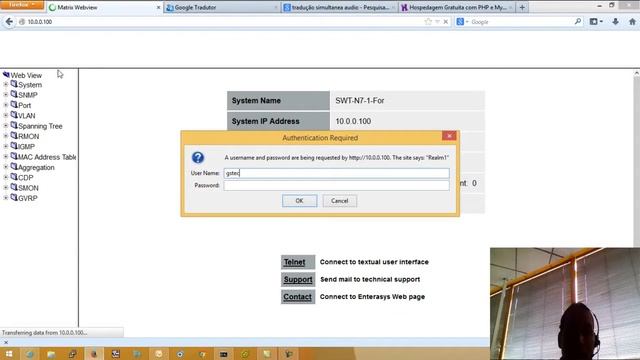Close the Matrix Webview tab
Image resolution: width=640 pixels, height=360 pixels.
tap(158, 7)
